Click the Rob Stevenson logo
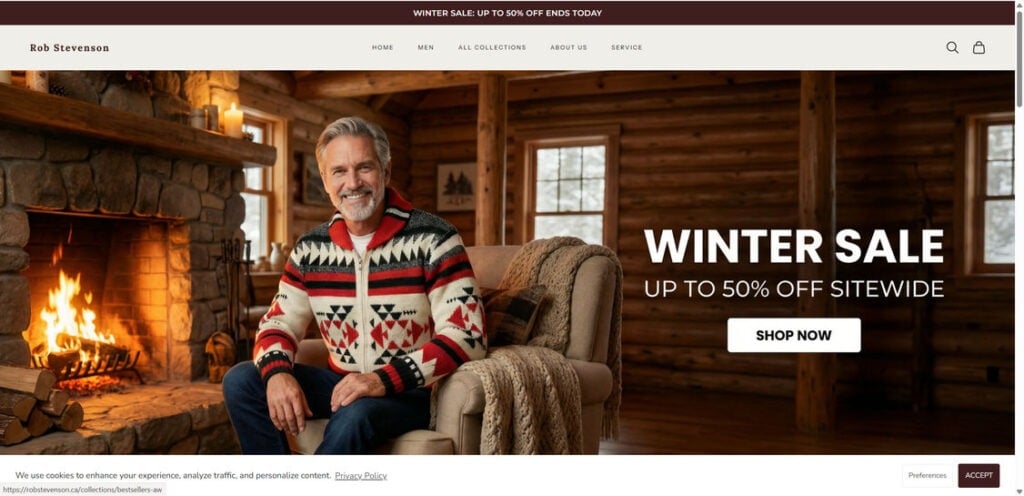Viewport: 1024px width, 496px height. coord(69,48)
